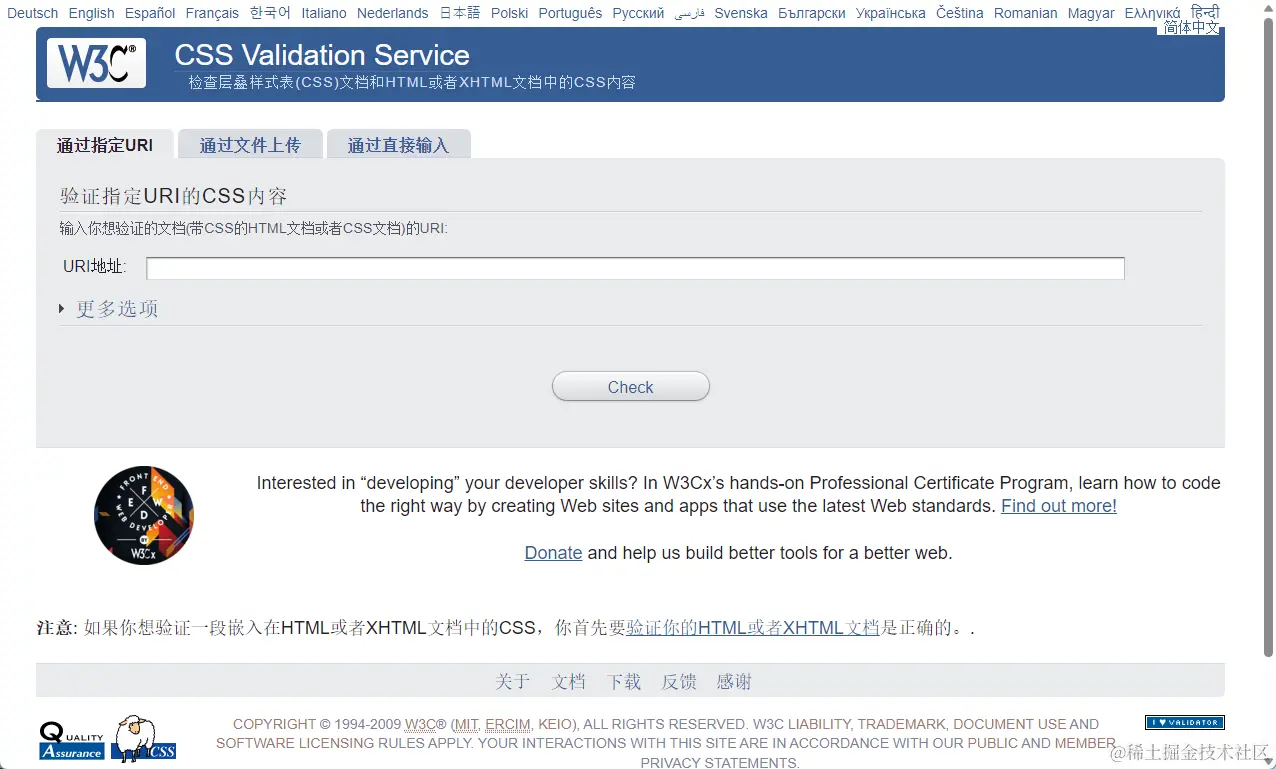This screenshot has height=769, width=1276.
Task: Switch language to Svenska
Action: tap(741, 13)
